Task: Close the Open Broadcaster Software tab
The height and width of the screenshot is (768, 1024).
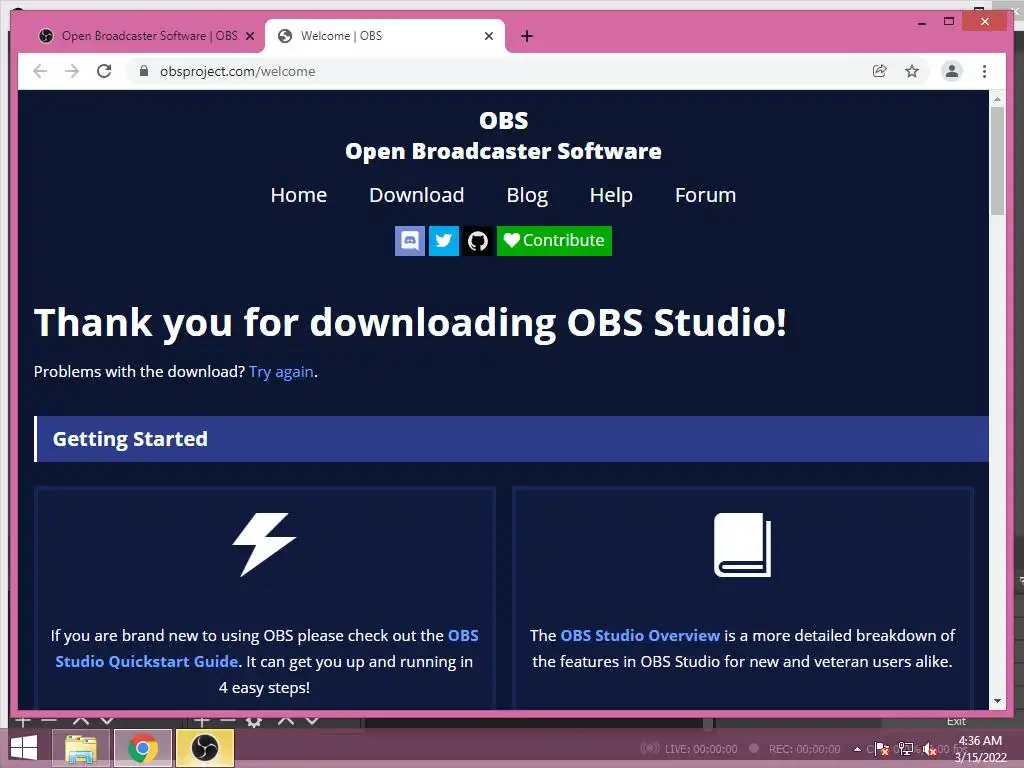Action: (x=250, y=36)
